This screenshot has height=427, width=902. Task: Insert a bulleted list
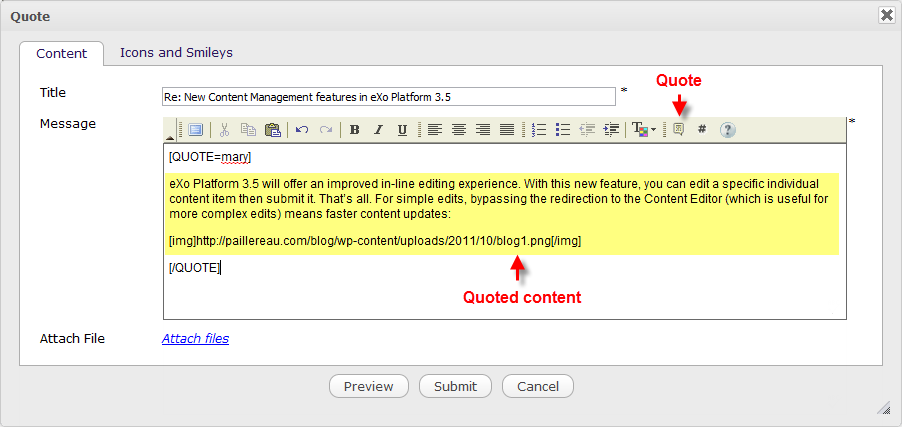[563, 130]
